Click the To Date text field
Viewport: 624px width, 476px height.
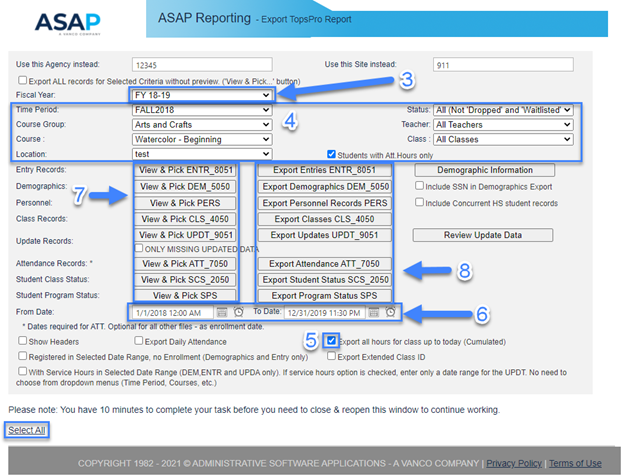coord(325,313)
